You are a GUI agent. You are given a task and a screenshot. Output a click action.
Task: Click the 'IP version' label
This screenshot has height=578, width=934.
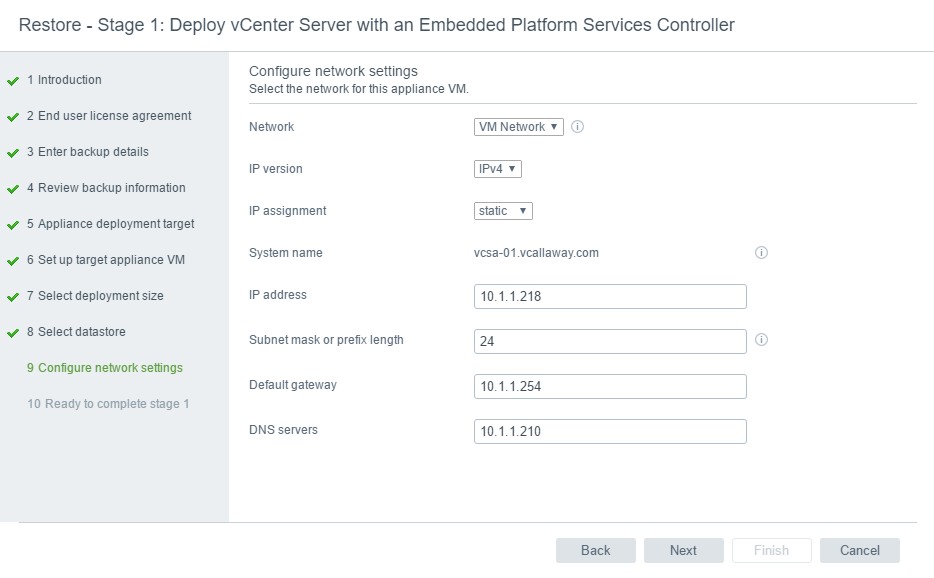click(276, 169)
